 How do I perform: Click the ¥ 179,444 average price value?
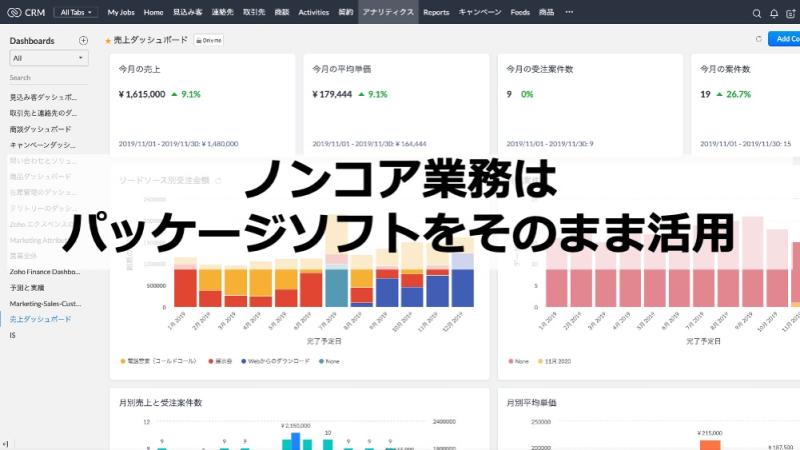coord(332,94)
